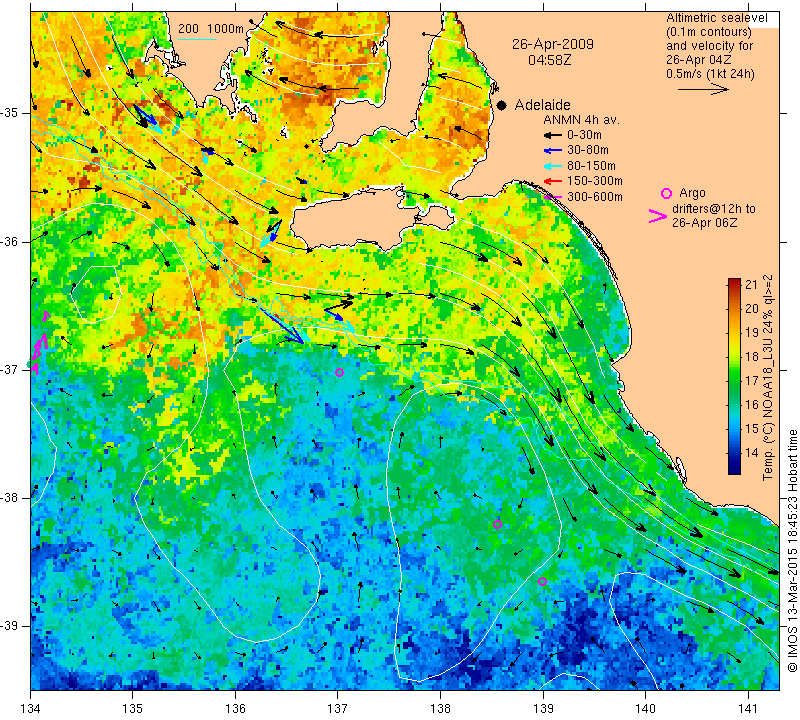Click the magenta drifter V symbol in legend
The height and width of the screenshot is (720, 800).
(657, 216)
